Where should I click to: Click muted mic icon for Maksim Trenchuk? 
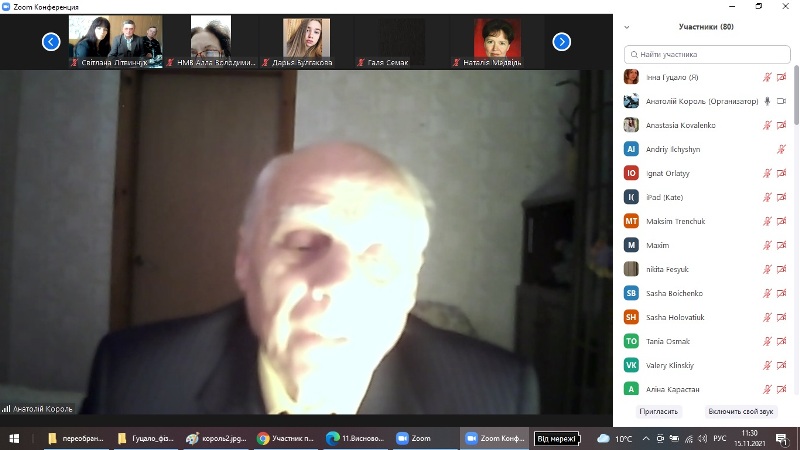pos(767,221)
